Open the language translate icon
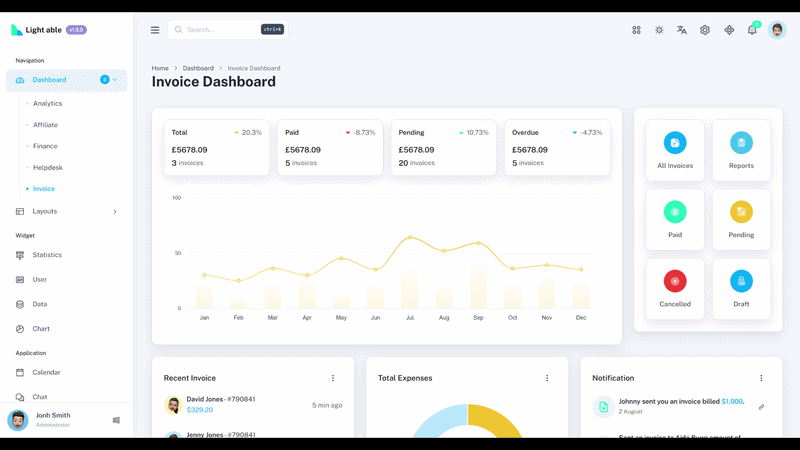 682,30
